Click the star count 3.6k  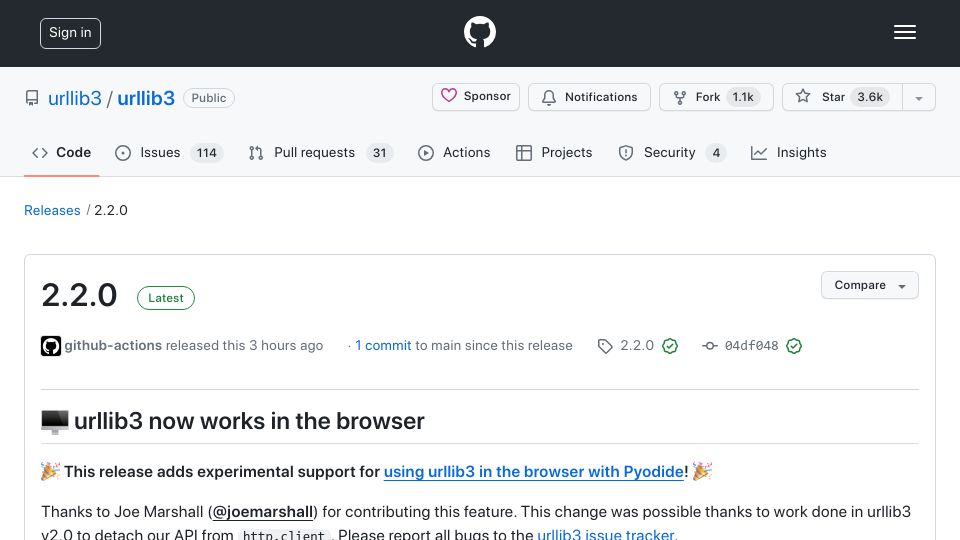tap(869, 97)
